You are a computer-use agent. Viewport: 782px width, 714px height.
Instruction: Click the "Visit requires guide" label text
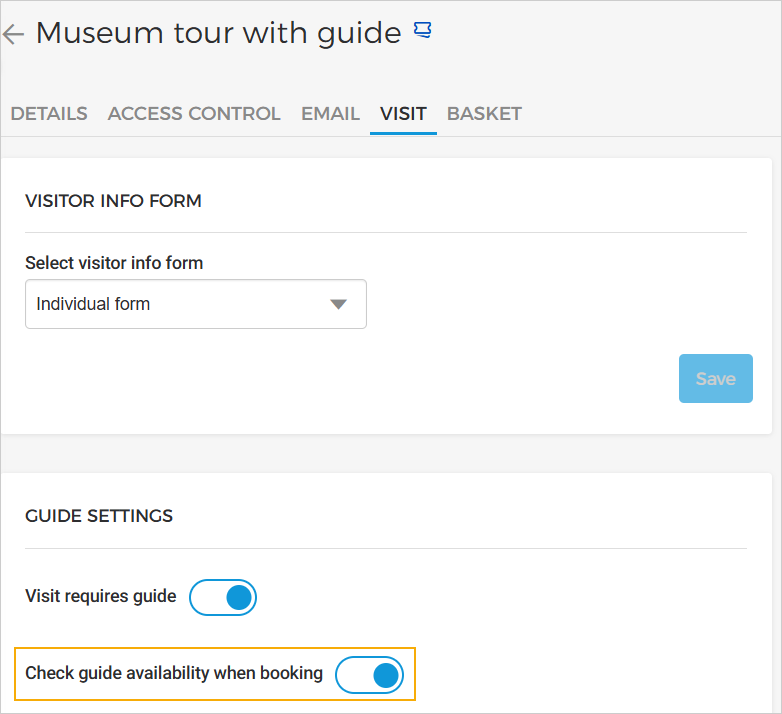point(101,596)
